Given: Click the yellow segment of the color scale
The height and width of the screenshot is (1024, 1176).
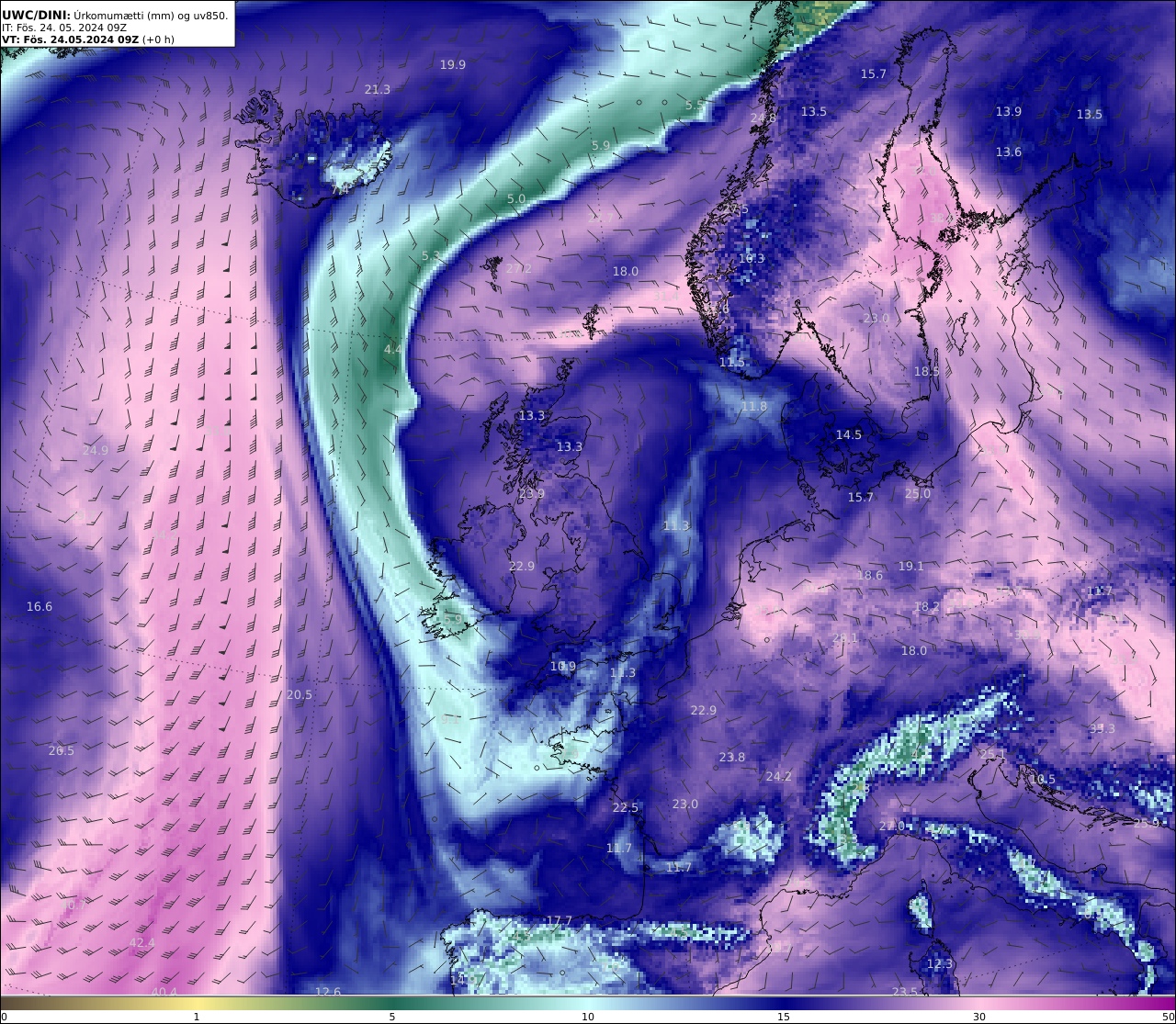Looking at the screenshot, I should click(196, 1002).
